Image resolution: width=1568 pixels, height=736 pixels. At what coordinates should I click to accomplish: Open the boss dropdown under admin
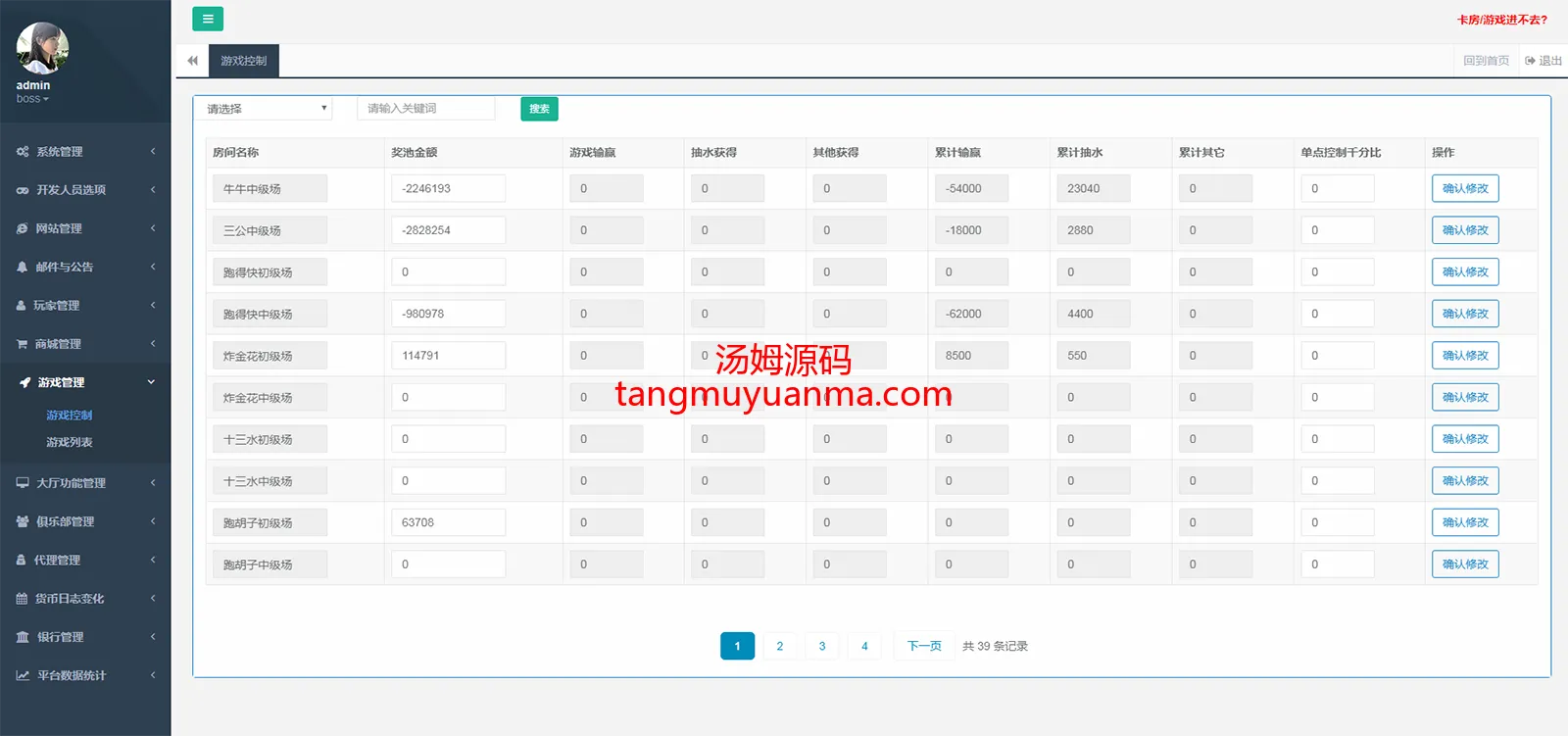pyautogui.click(x=31, y=99)
